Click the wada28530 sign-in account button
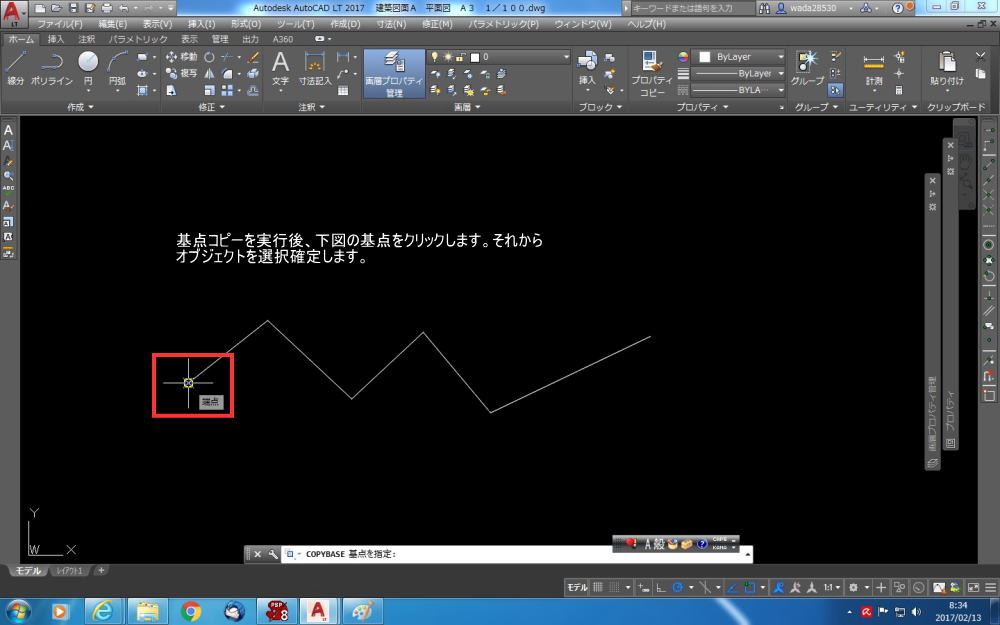The height and width of the screenshot is (625, 1000). (x=812, y=8)
